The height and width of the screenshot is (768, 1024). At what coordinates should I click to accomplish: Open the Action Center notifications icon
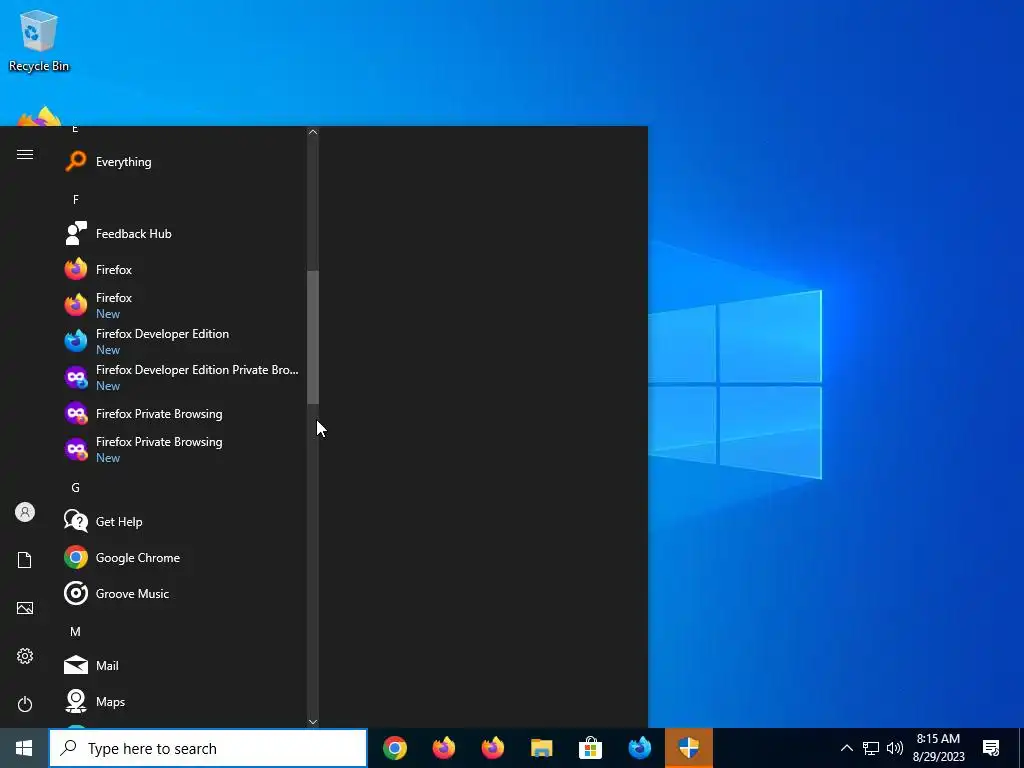click(x=991, y=748)
